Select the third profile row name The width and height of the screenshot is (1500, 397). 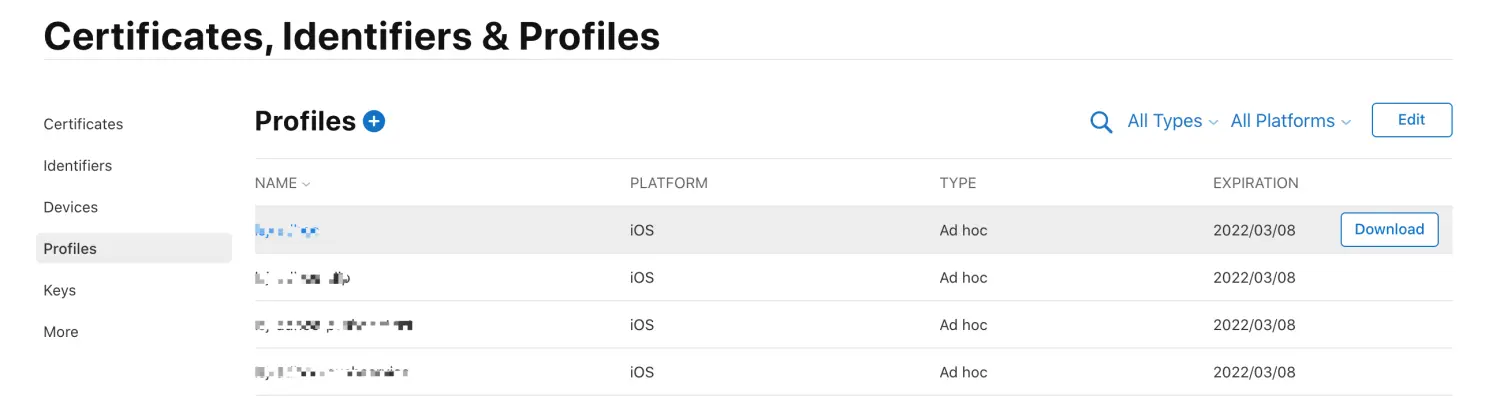pyautogui.click(x=334, y=325)
